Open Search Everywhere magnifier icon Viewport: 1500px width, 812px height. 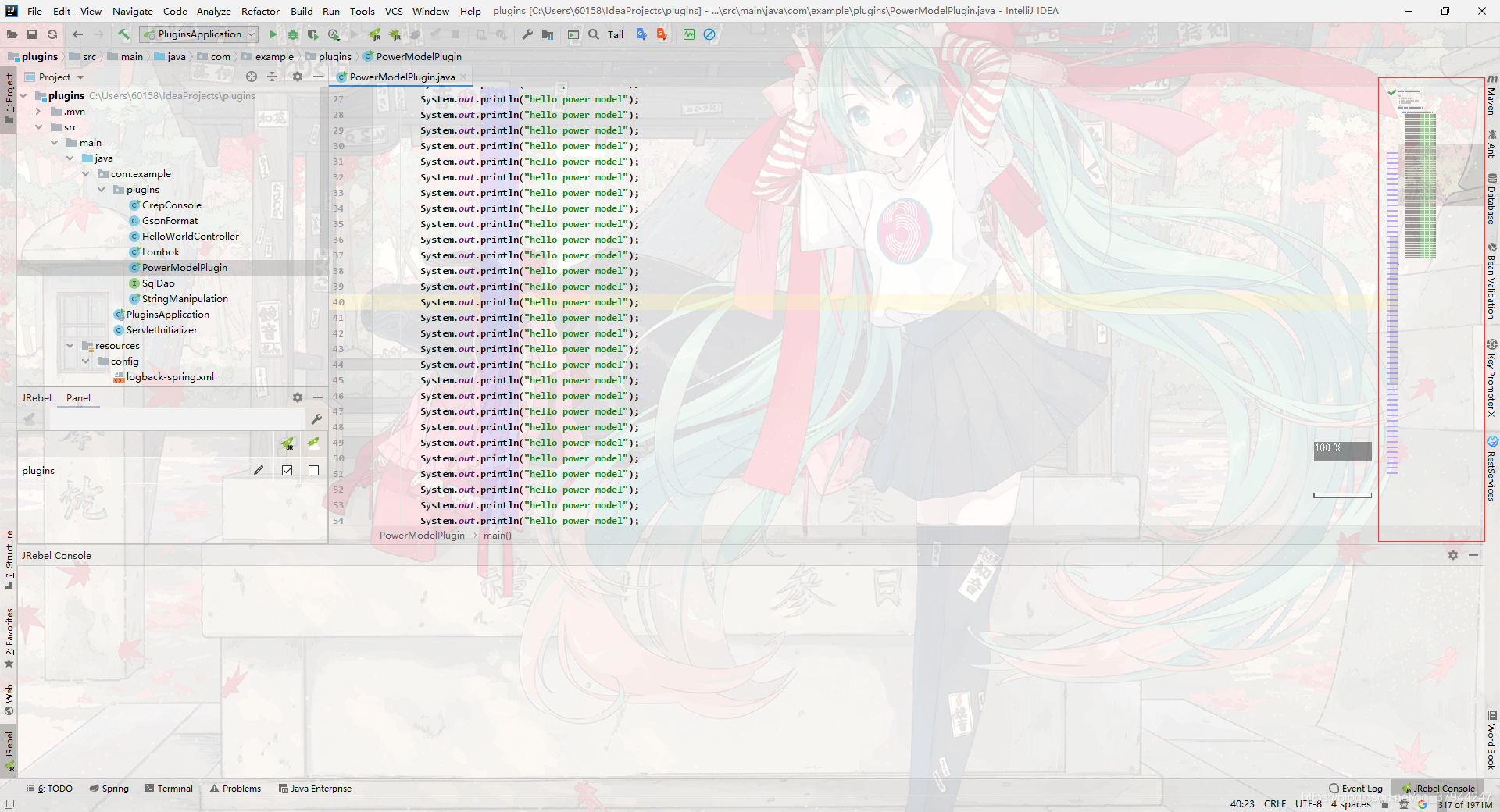594,34
